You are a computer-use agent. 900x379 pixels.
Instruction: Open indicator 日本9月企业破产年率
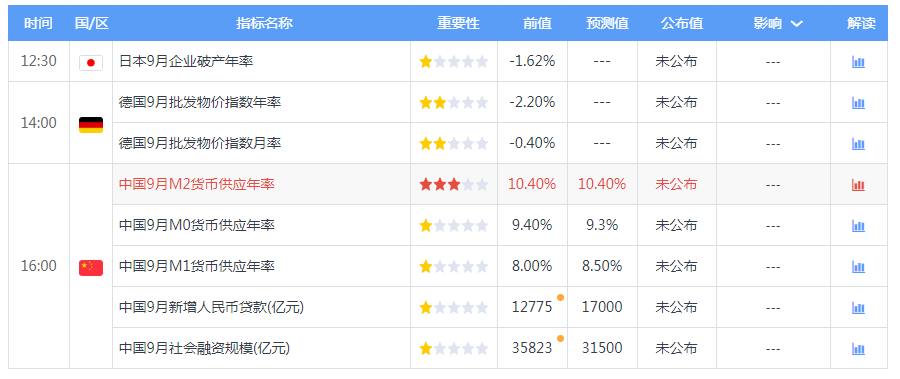pyautogui.click(x=186, y=61)
